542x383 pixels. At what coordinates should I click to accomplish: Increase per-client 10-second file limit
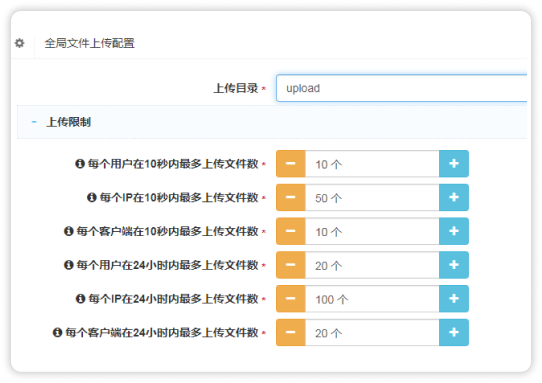coord(454,231)
